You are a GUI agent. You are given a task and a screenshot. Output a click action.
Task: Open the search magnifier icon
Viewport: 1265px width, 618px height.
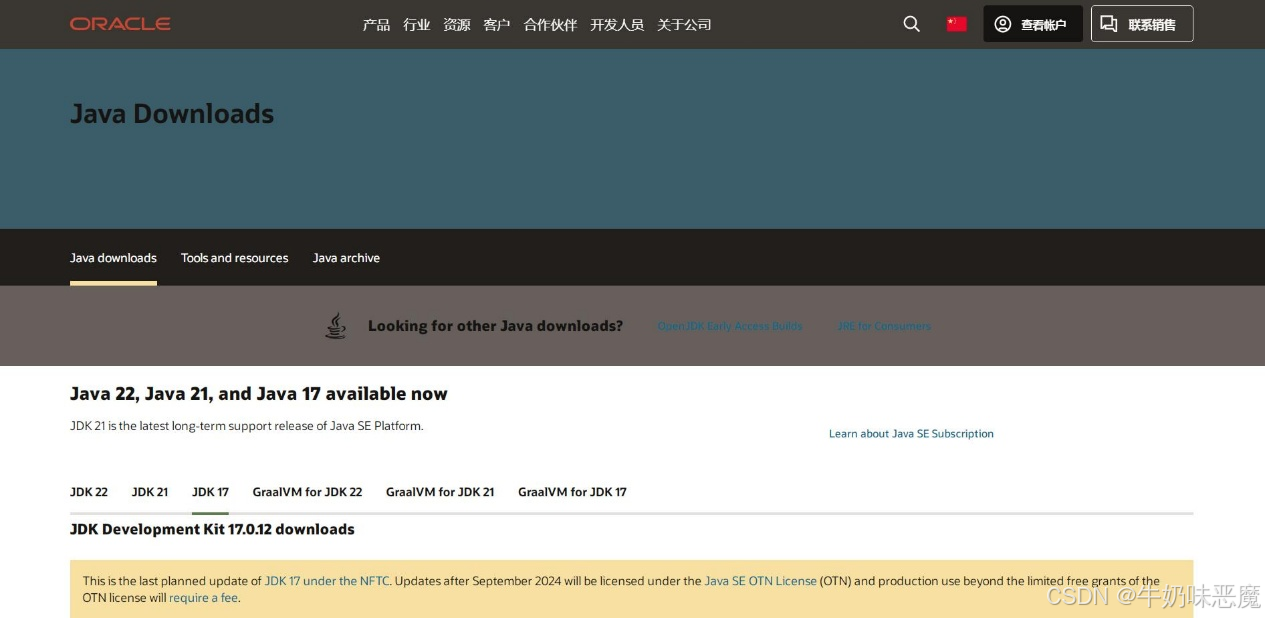coord(911,24)
